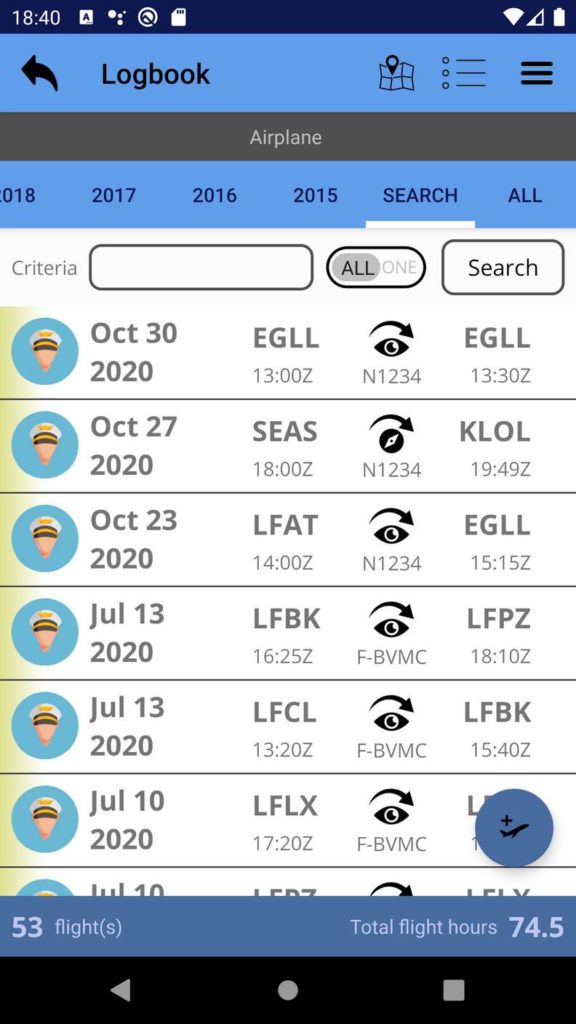Select the 2015 year tab
This screenshot has height=1024, width=576.
(x=315, y=195)
